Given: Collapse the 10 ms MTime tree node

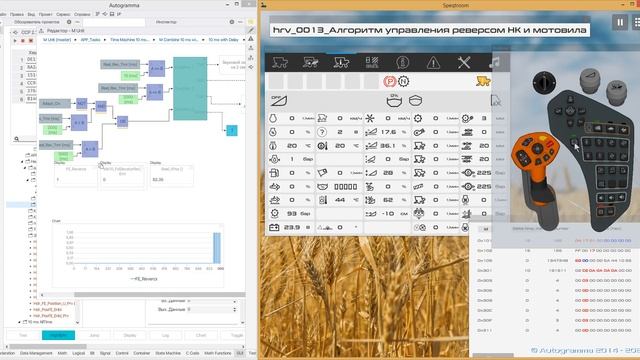Looking at the screenshot, I should pos(19,322).
